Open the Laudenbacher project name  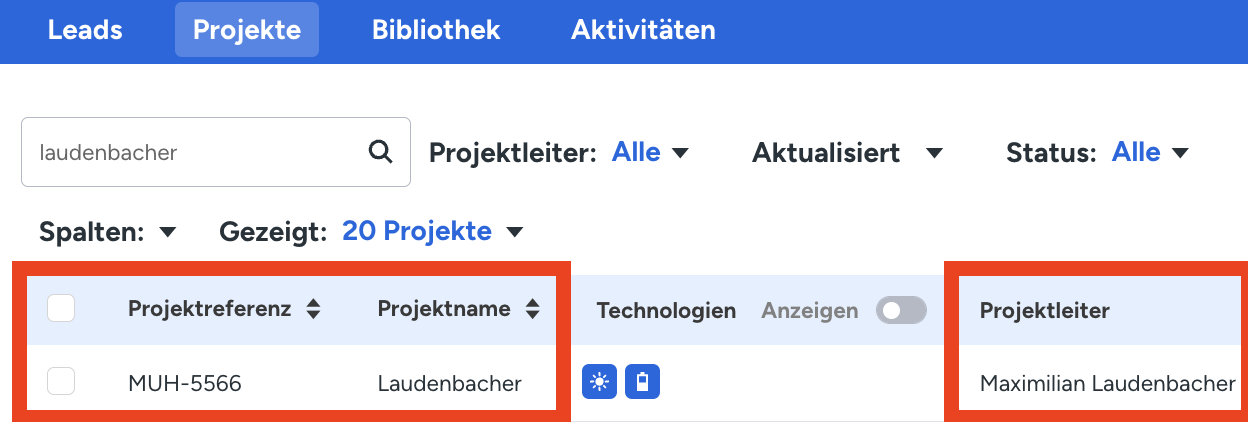point(449,383)
